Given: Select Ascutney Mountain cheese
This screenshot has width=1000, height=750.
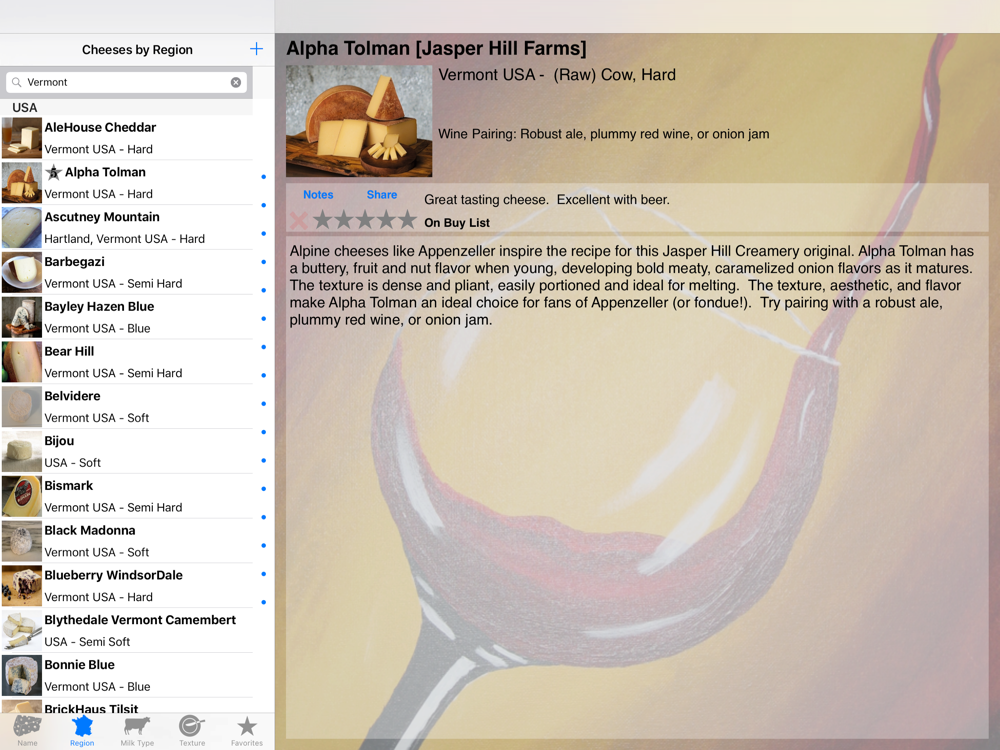Looking at the screenshot, I should point(127,227).
